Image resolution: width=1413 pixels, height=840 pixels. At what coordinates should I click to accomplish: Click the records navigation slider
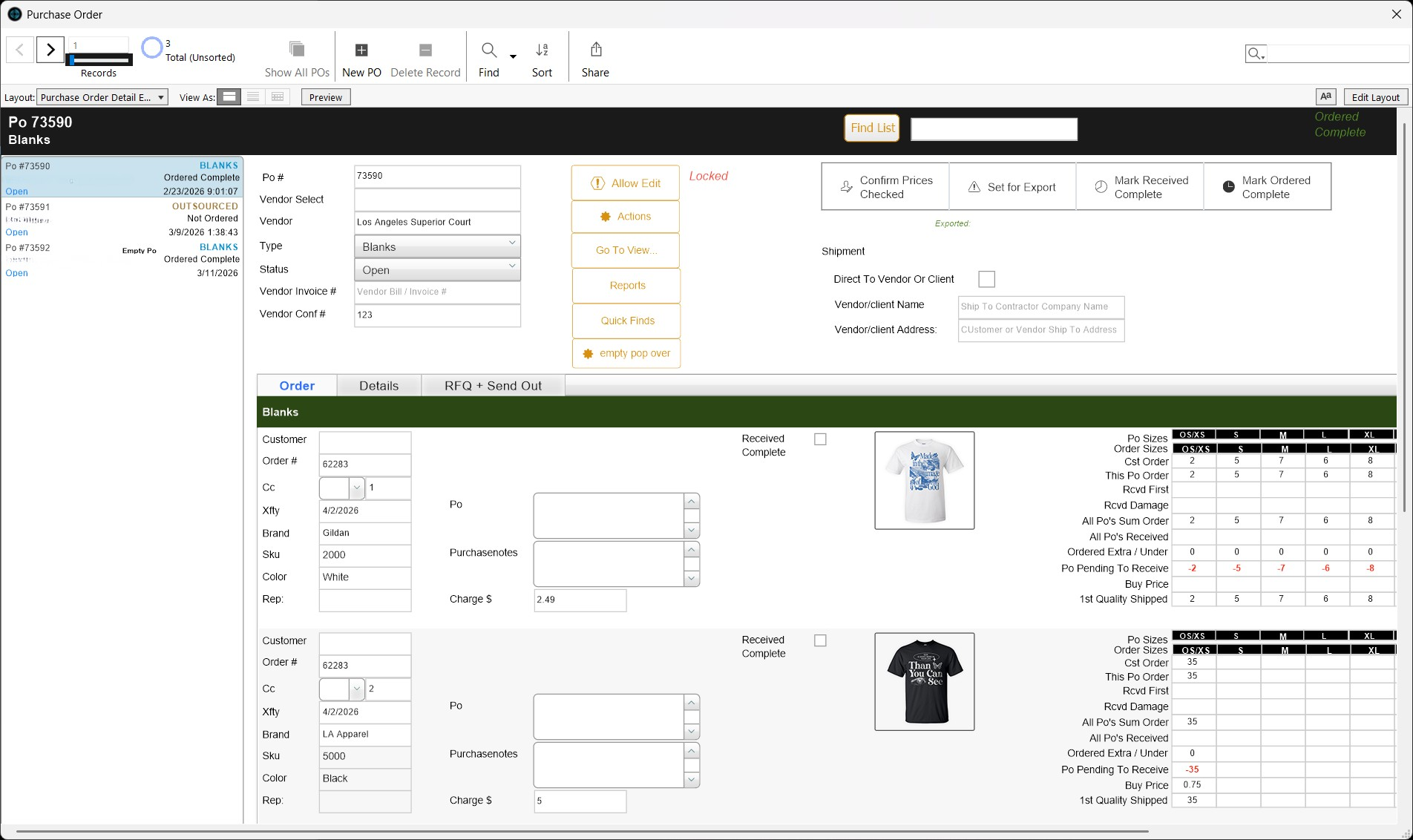(99, 59)
